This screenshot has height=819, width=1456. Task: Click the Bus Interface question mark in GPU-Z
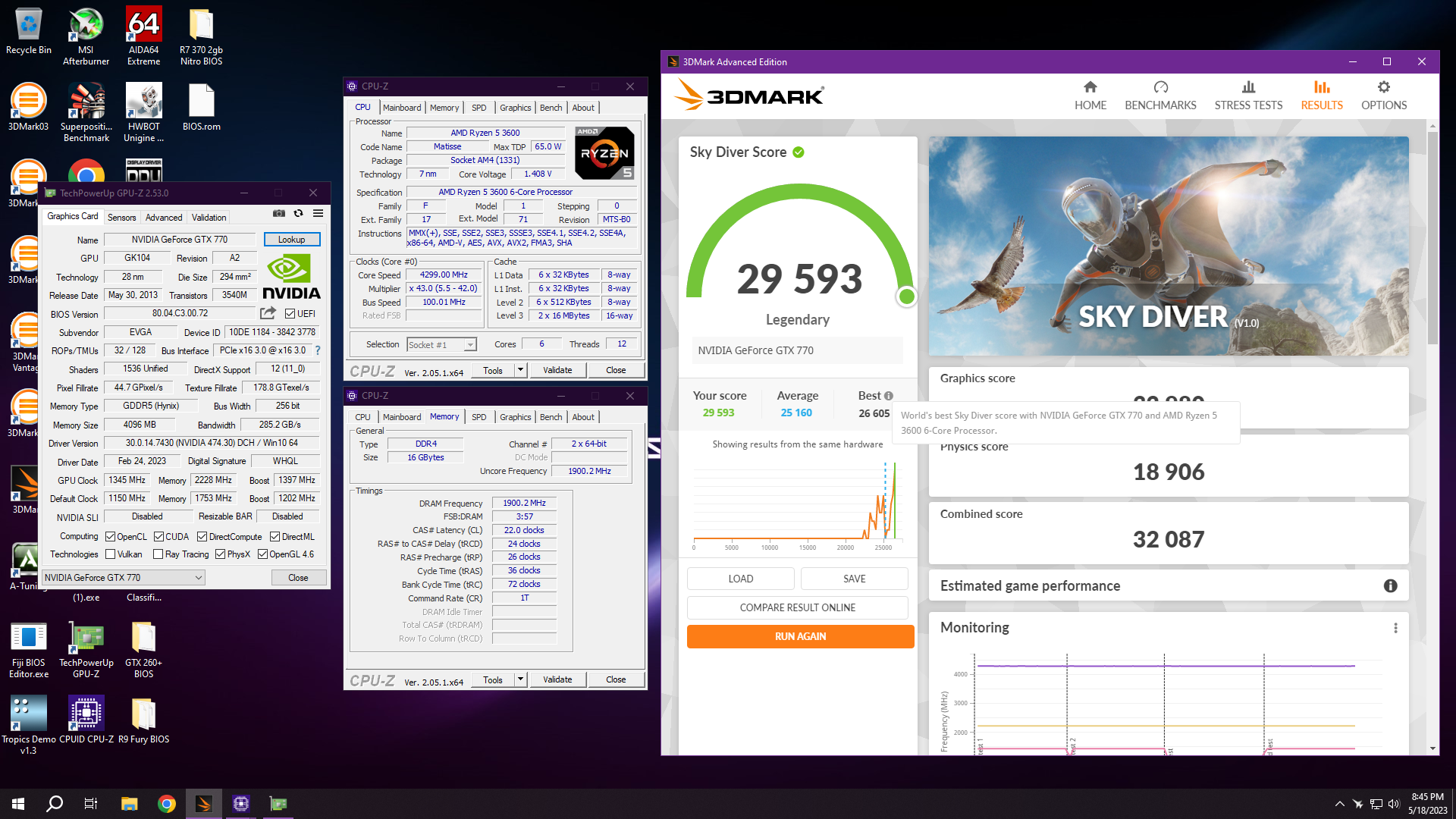318,350
